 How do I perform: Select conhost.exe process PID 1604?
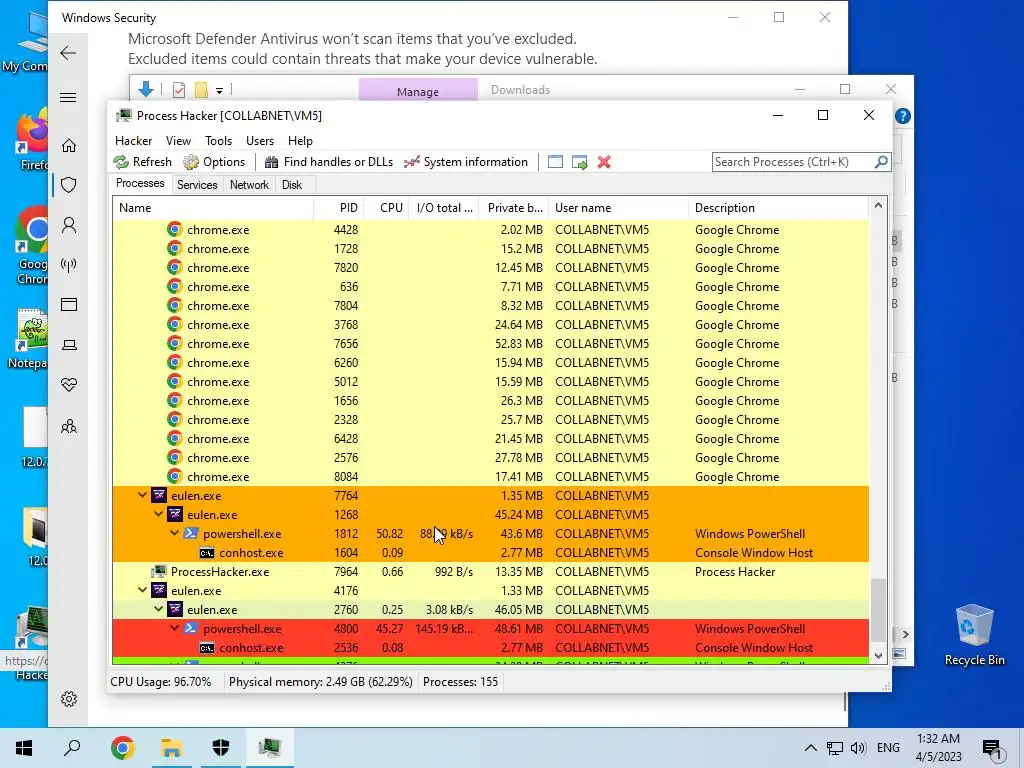(490, 552)
